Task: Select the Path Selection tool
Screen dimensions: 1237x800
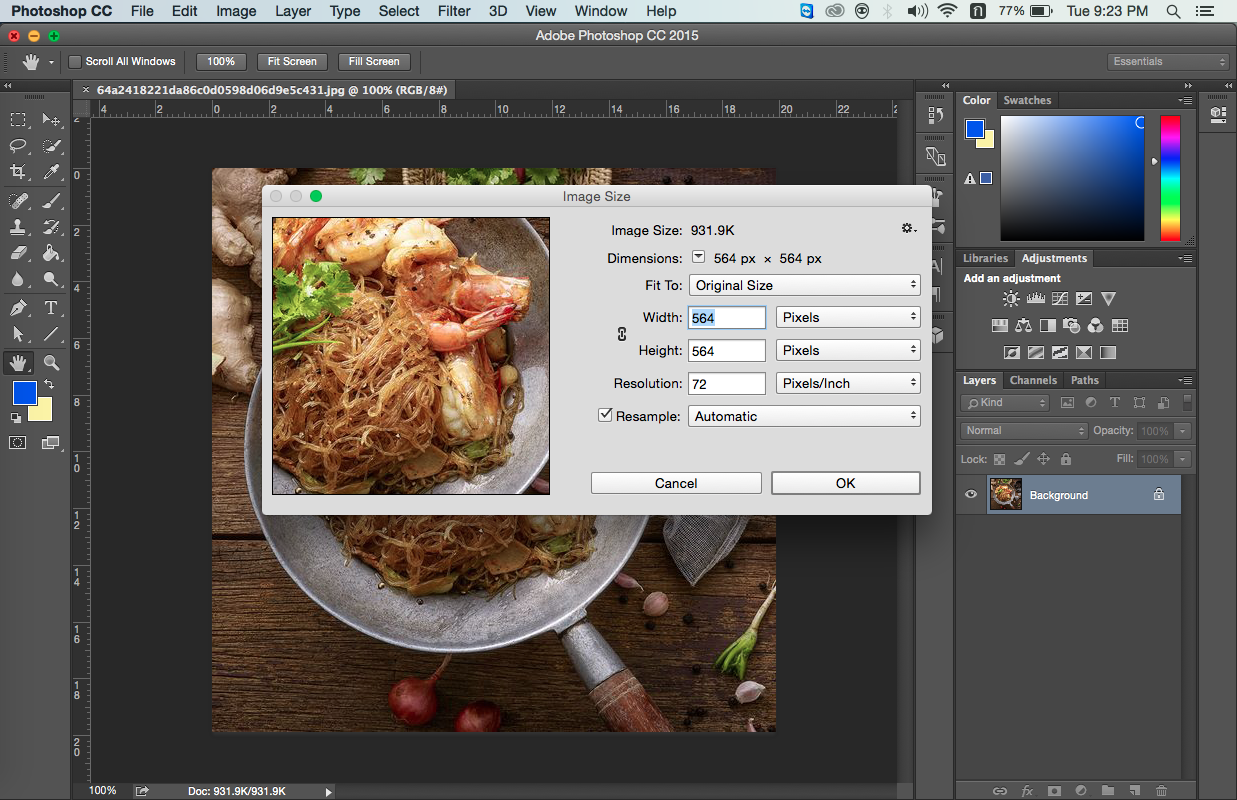Action: click(18, 334)
